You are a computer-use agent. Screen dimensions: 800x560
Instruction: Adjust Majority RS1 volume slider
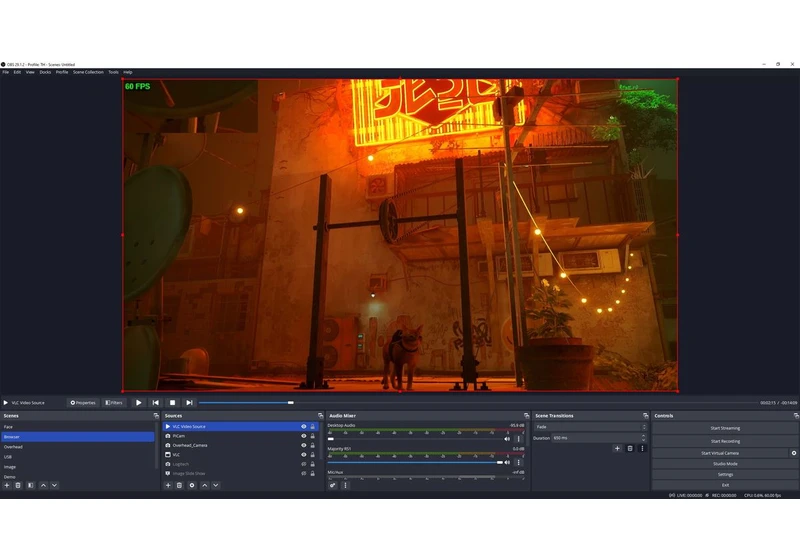(415, 463)
